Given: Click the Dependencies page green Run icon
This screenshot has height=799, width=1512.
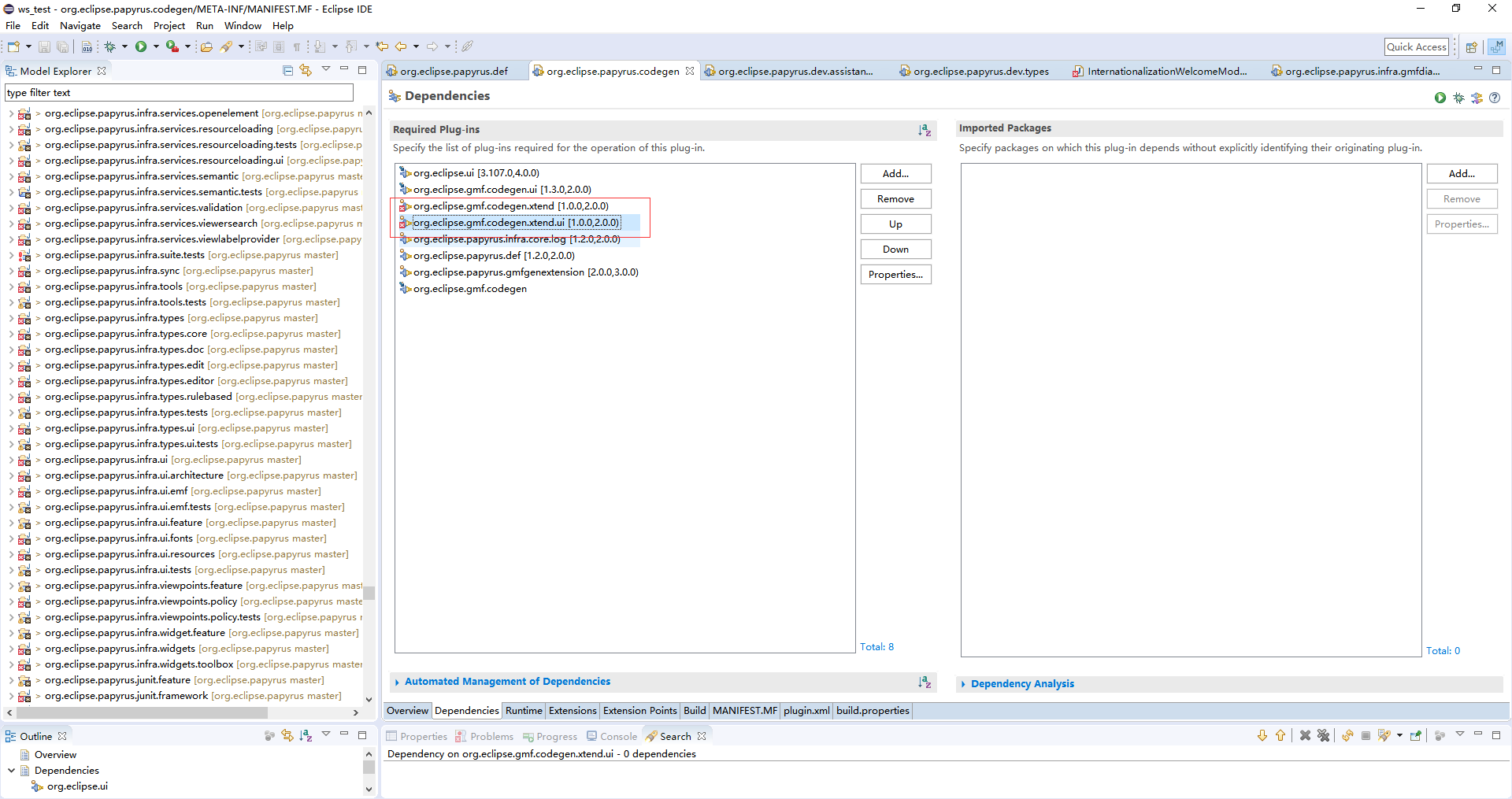Looking at the screenshot, I should tap(1440, 98).
